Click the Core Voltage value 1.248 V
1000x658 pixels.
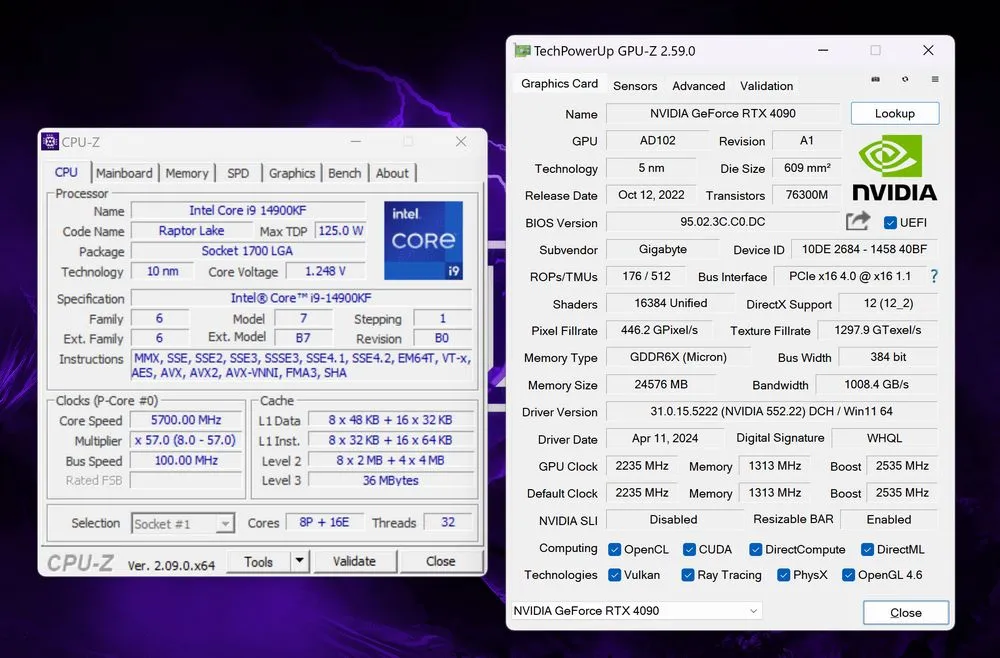point(325,272)
